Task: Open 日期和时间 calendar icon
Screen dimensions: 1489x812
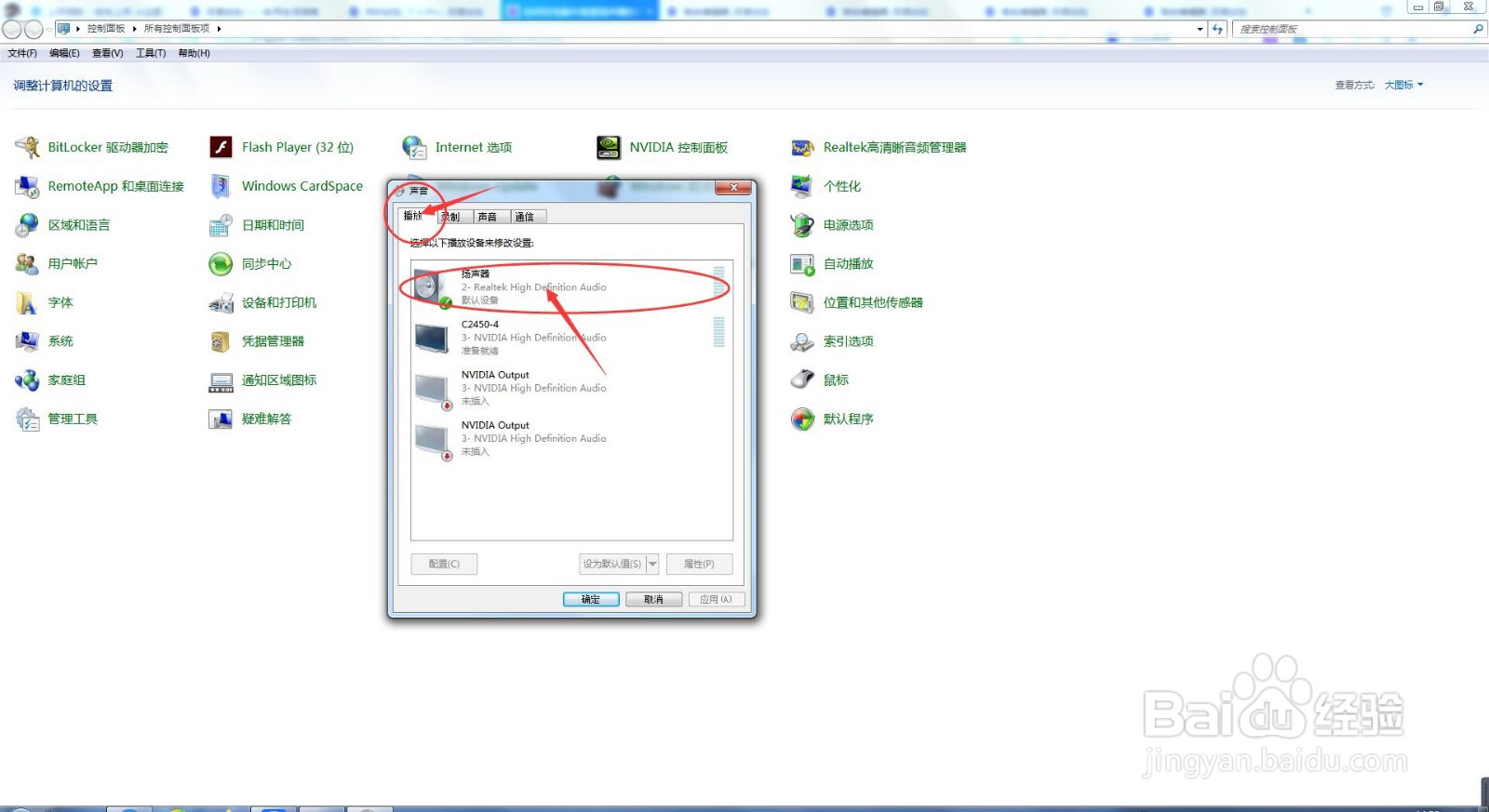Action: click(221, 225)
